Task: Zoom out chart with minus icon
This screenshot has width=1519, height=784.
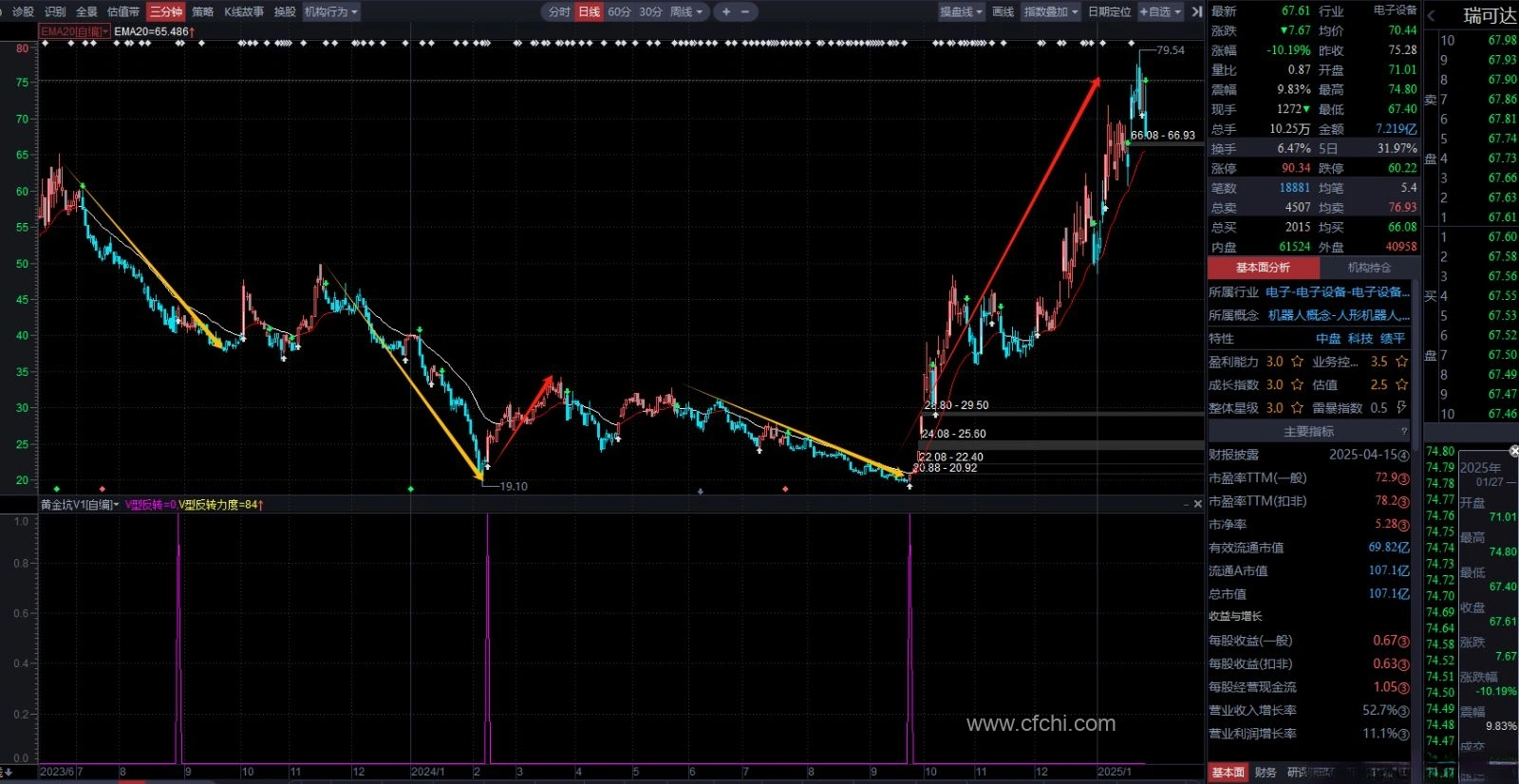Action: tap(745, 11)
